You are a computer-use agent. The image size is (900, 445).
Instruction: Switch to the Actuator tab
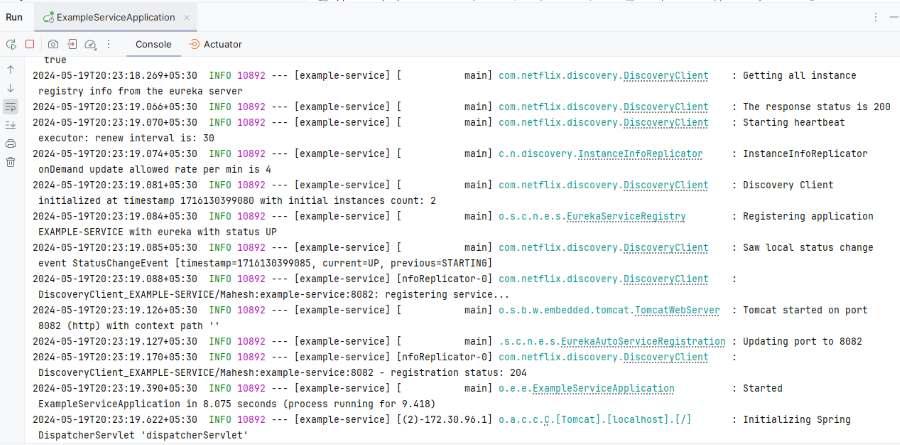pyautogui.click(x=215, y=44)
